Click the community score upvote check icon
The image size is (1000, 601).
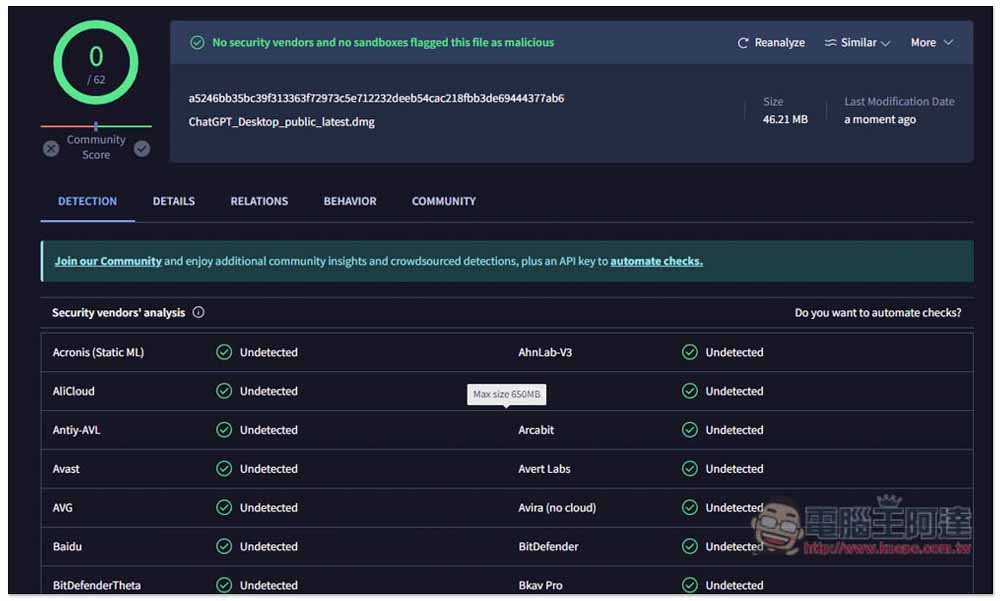point(142,149)
